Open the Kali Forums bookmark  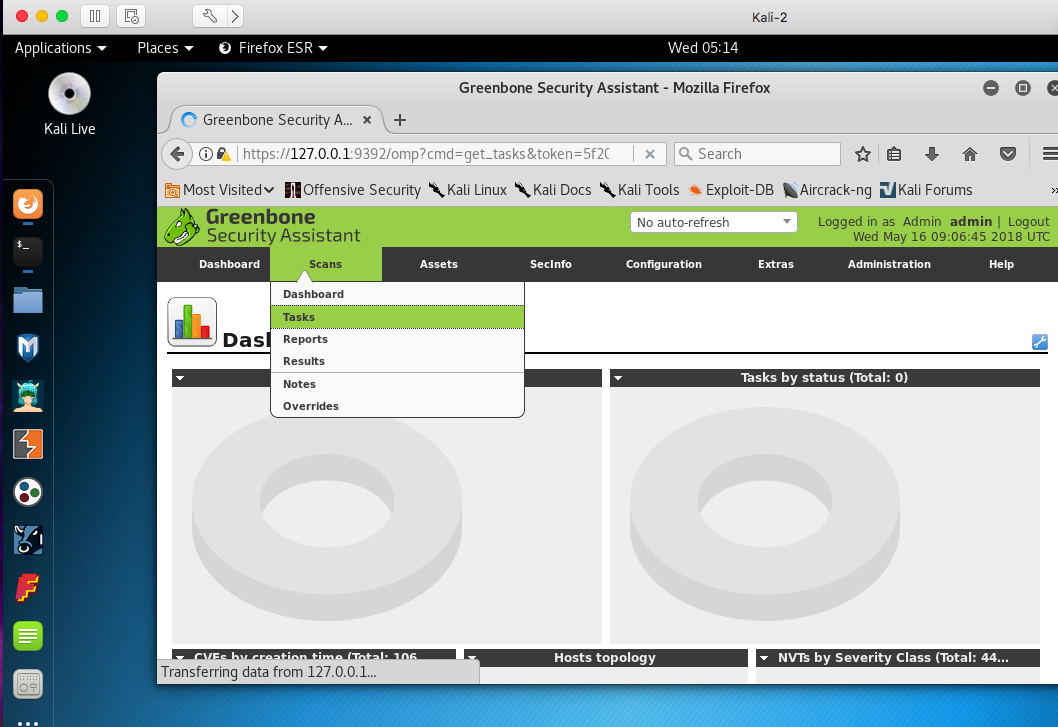point(926,190)
